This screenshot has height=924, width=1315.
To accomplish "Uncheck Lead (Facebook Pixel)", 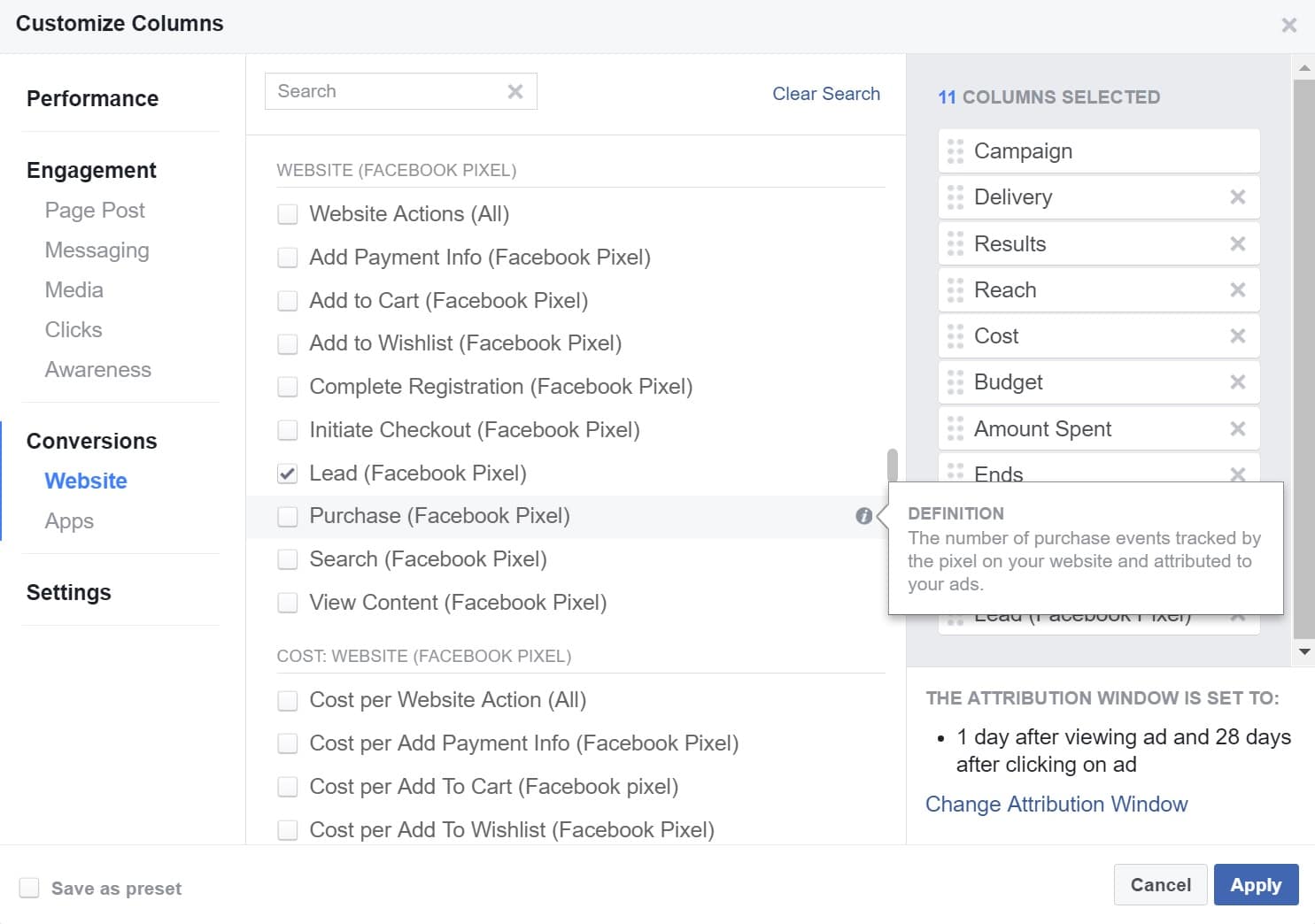I will [287, 474].
